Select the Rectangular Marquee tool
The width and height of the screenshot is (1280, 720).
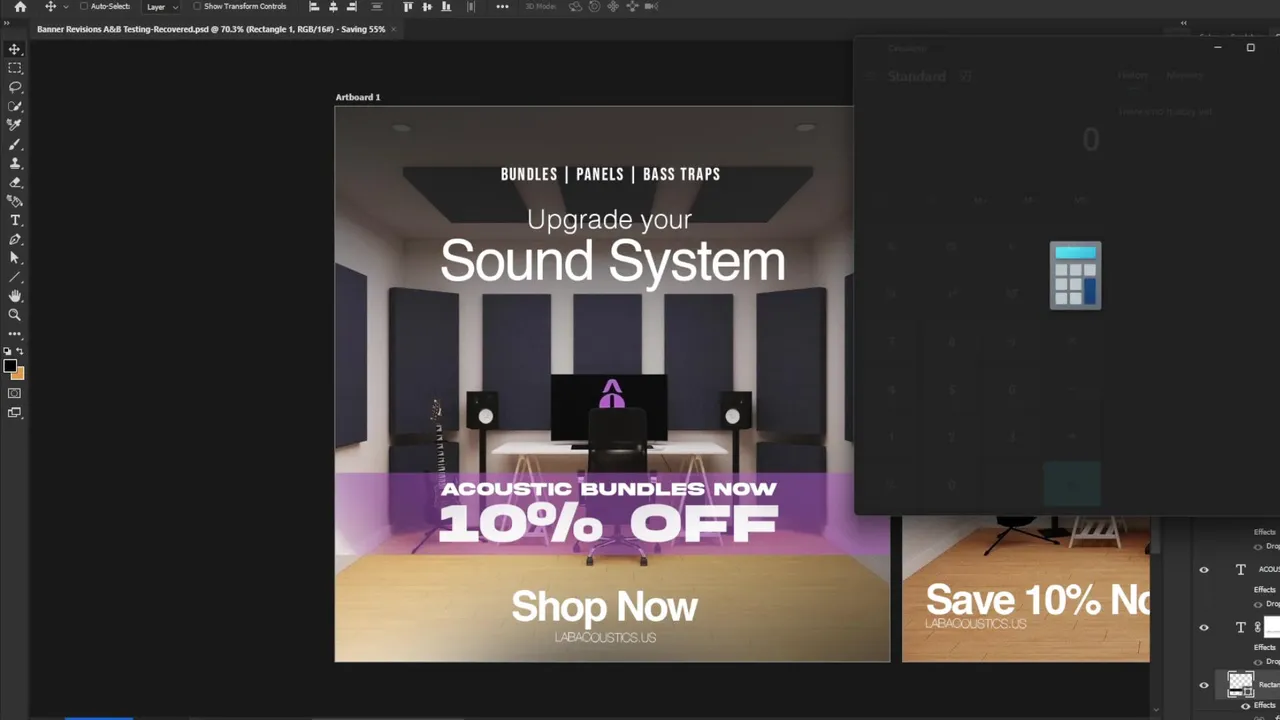(14, 68)
